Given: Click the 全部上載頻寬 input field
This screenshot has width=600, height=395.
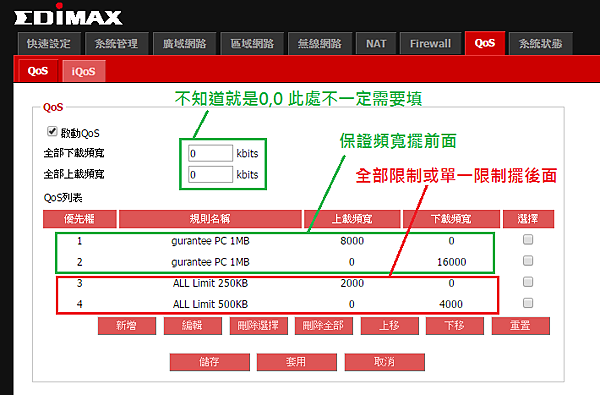Looking at the screenshot, I should coord(210,175).
